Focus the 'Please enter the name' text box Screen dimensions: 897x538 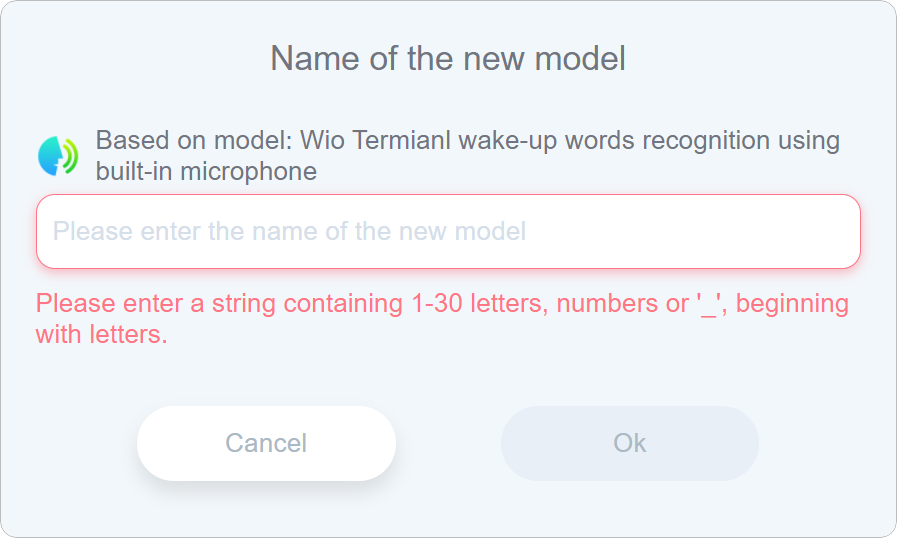click(x=448, y=231)
